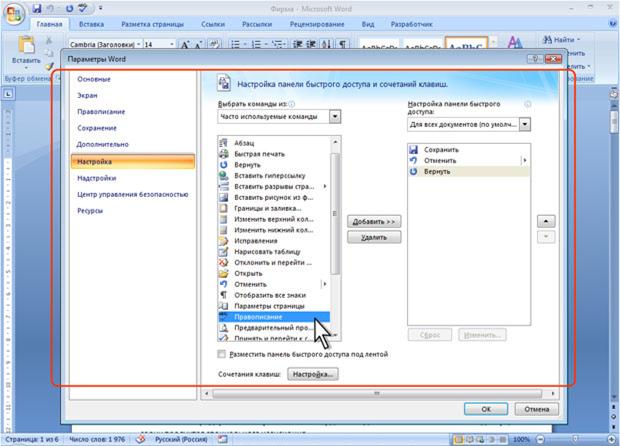Click the Вставить рисунок из файла icon
The image size is (620, 446).
tap(223, 197)
